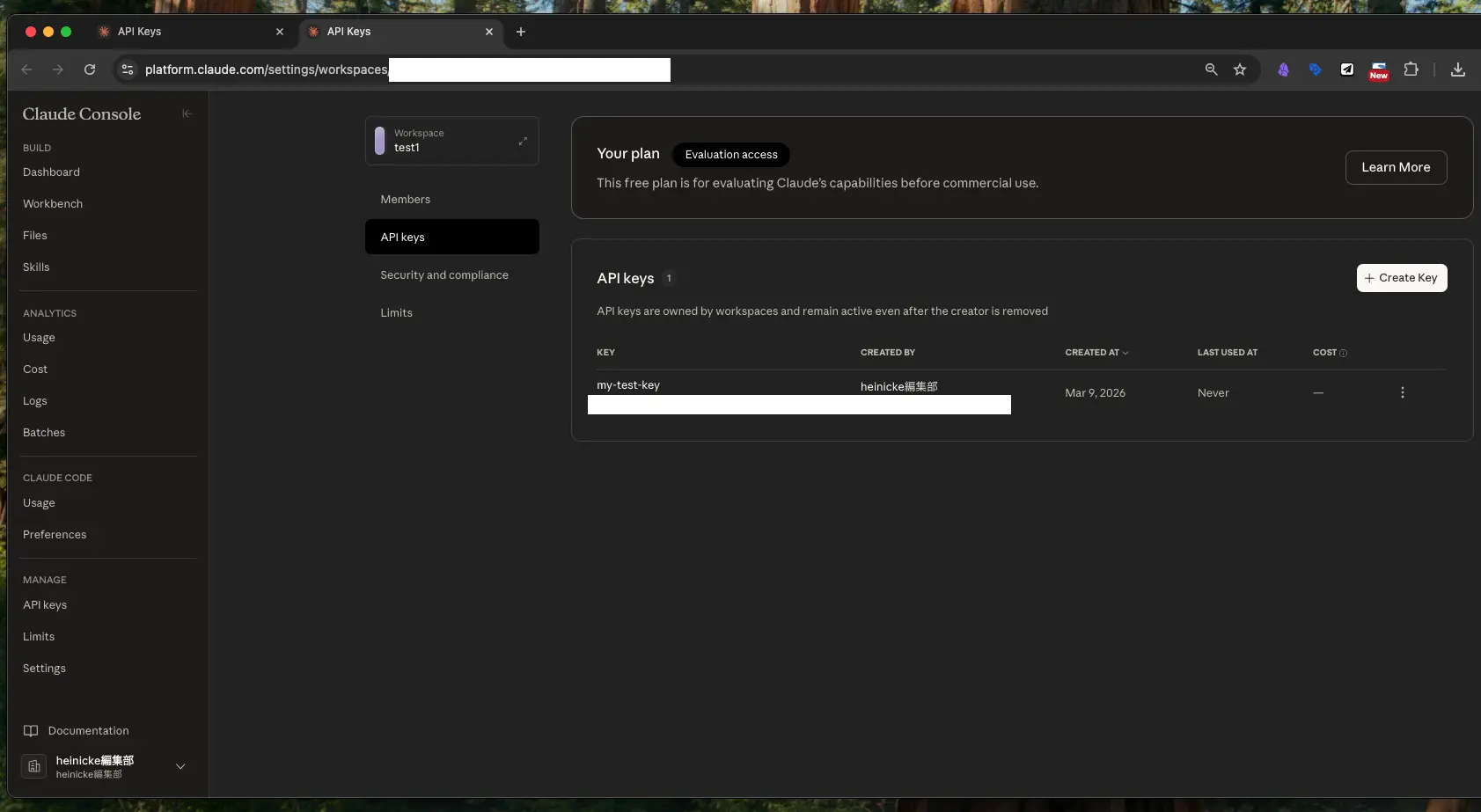Click the browser address bar URL
The height and width of the screenshot is (812, 1481).
tap(266, 69)
